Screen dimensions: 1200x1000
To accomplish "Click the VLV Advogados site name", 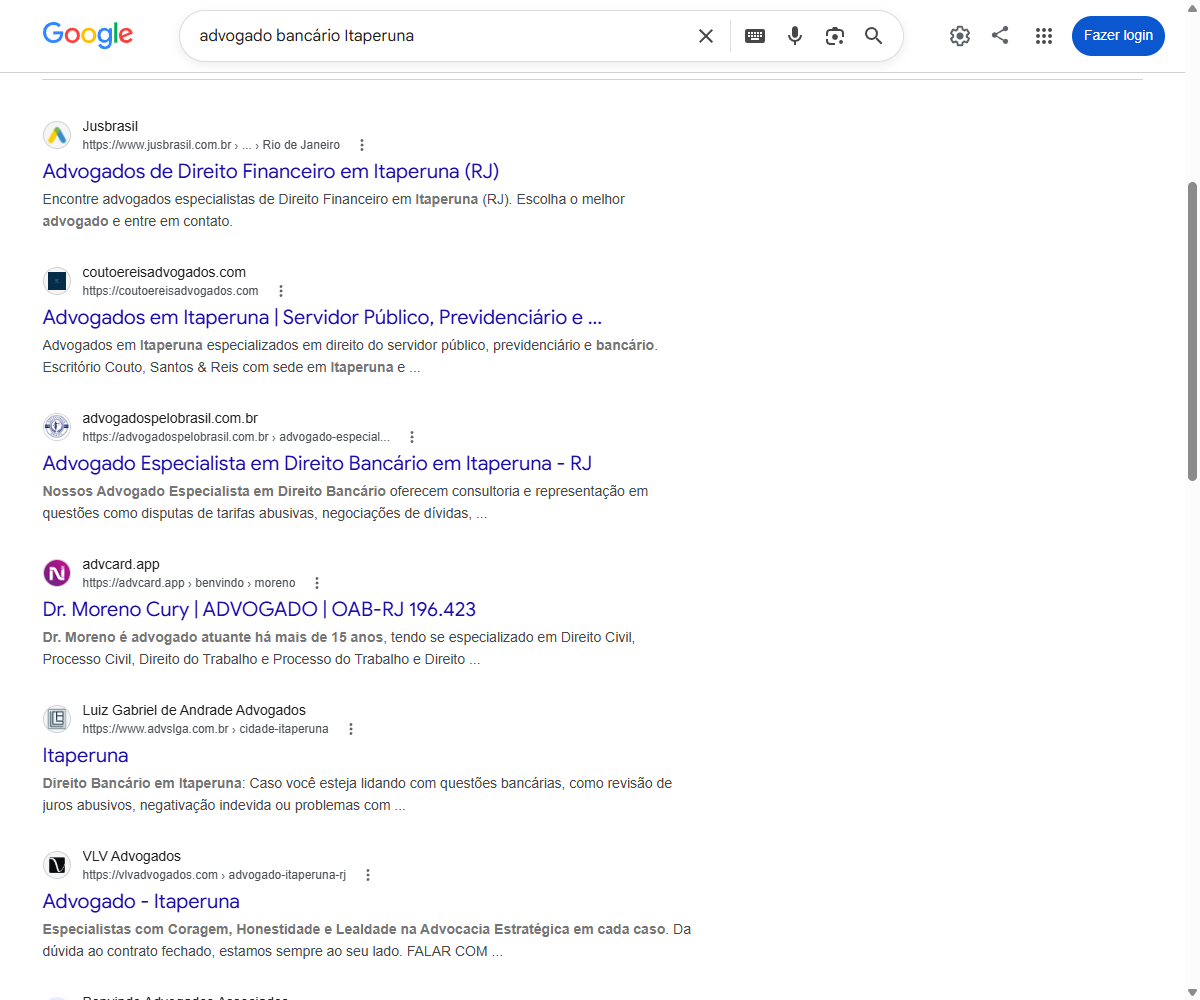I will 132,856.
